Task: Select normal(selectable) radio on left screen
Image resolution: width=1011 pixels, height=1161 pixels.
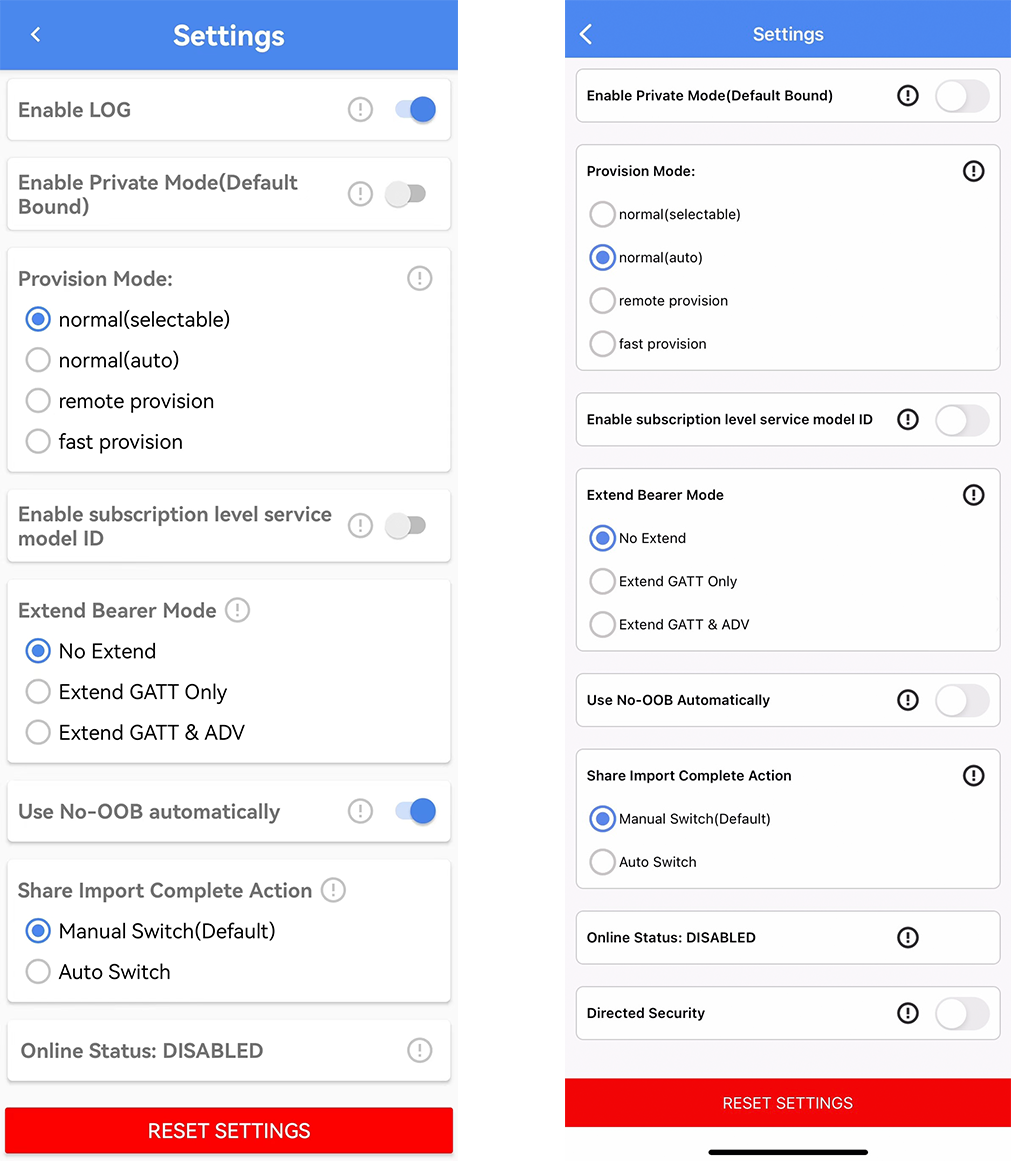Action: point(38,319)
